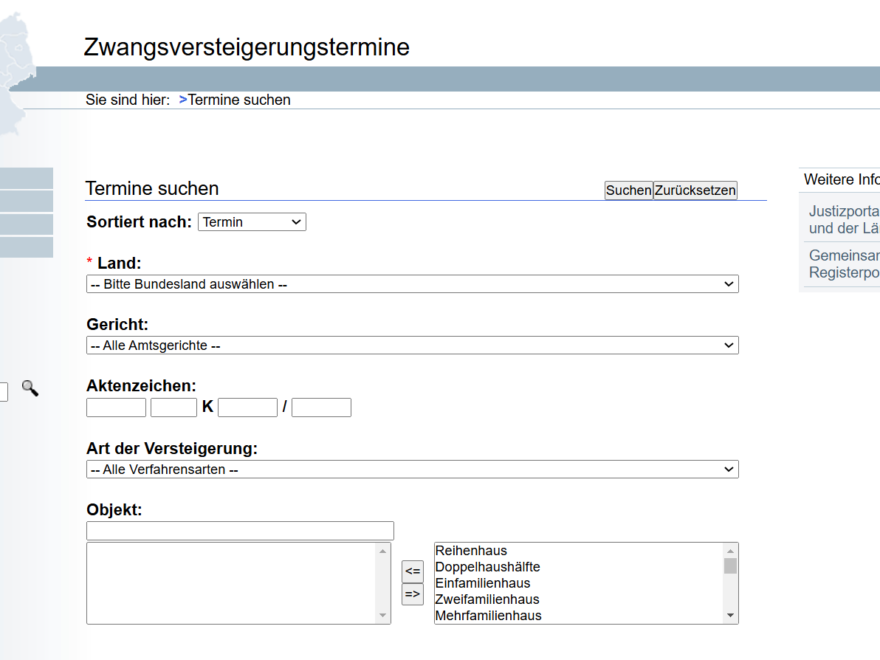Click the magnifying glass search icon
This screenshot has width=880, height=660.
(x=30, y=388)
